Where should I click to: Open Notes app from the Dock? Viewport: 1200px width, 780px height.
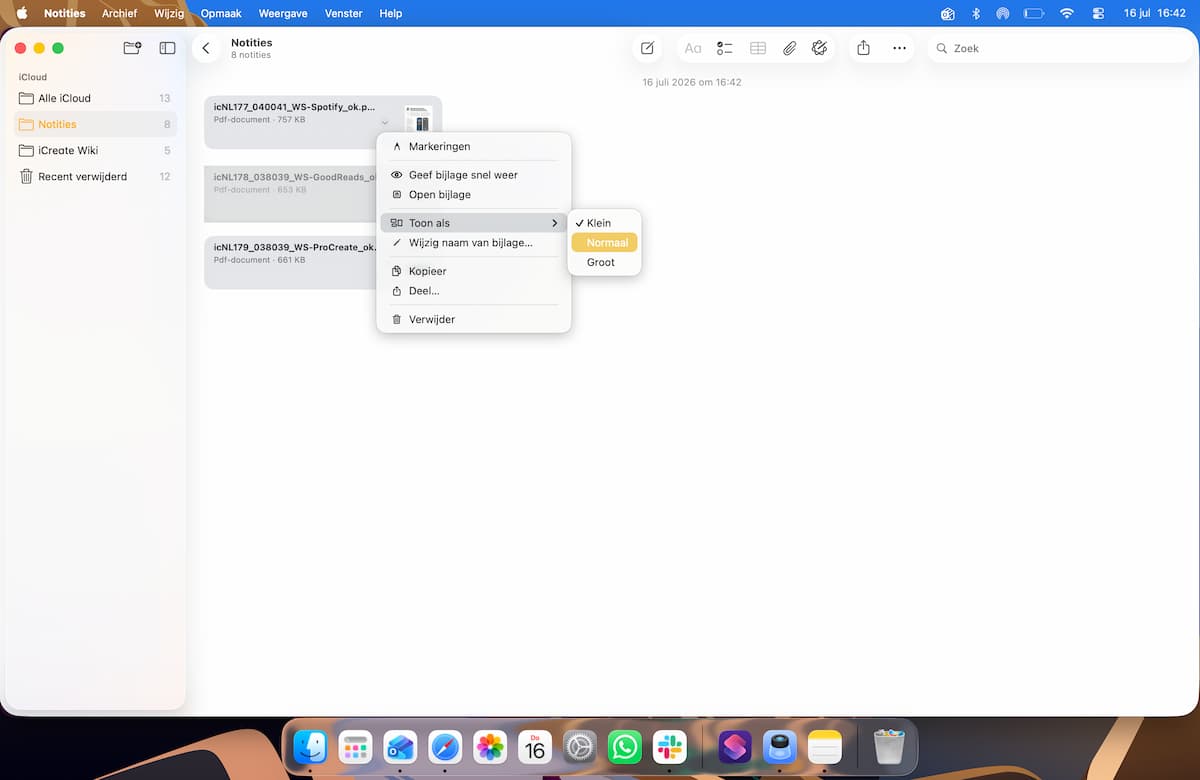click(x=825, y=747)
